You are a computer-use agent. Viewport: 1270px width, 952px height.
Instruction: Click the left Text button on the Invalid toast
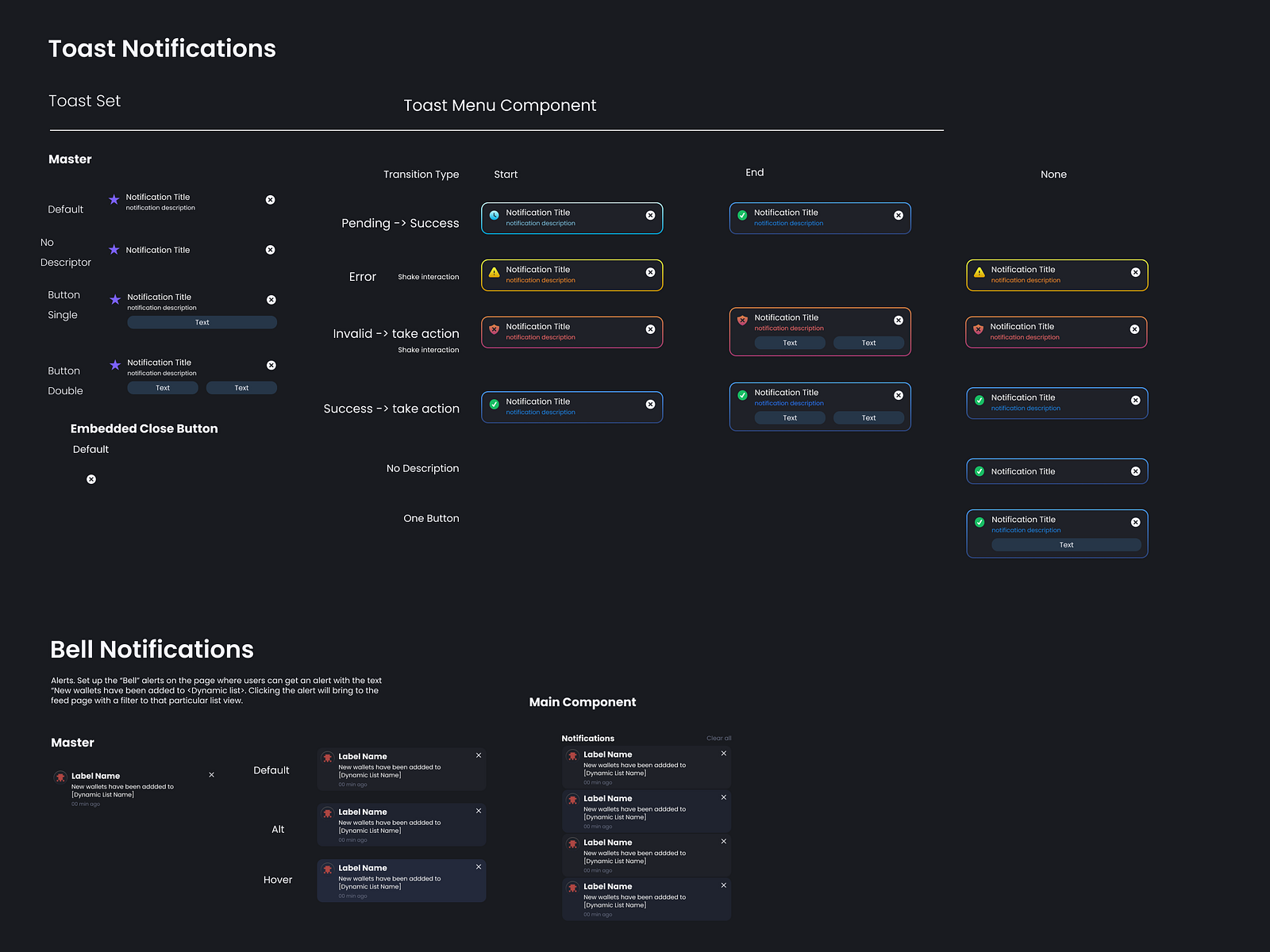pos(790,342)
